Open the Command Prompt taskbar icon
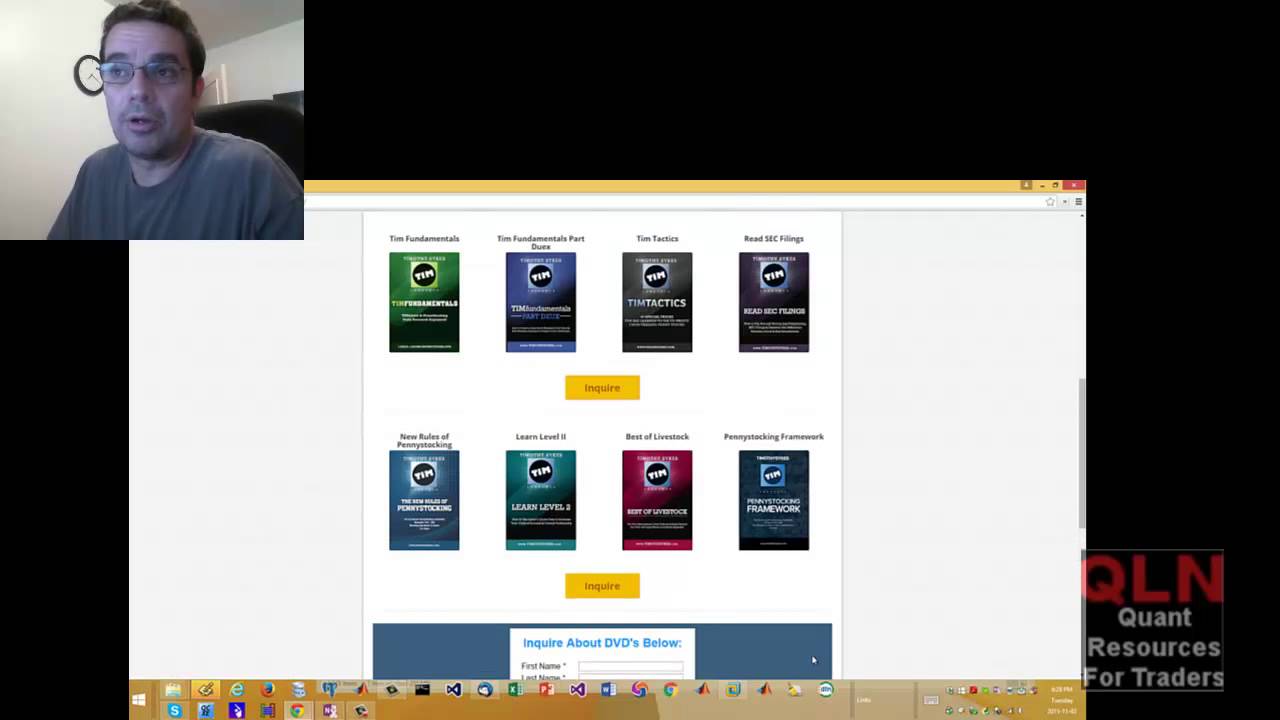 pyautogui.click(x=422, y=690)
